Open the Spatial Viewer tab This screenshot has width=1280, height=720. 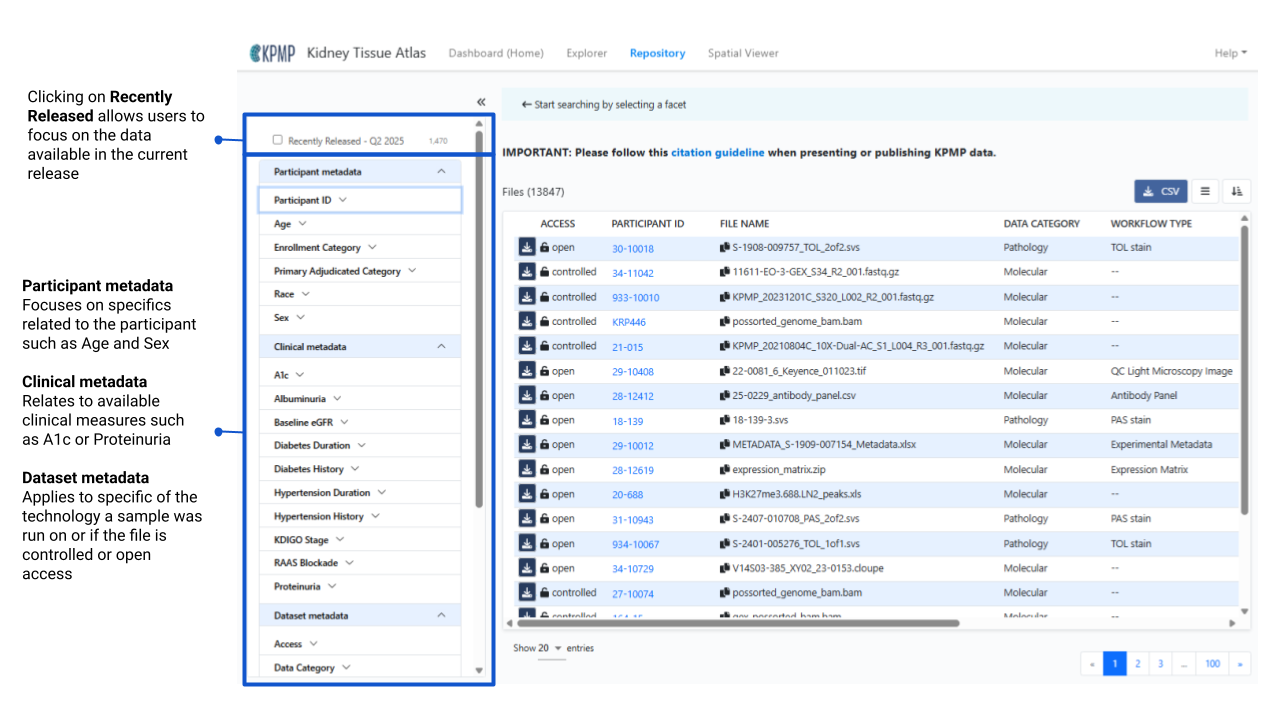click(x=743, y=53)
